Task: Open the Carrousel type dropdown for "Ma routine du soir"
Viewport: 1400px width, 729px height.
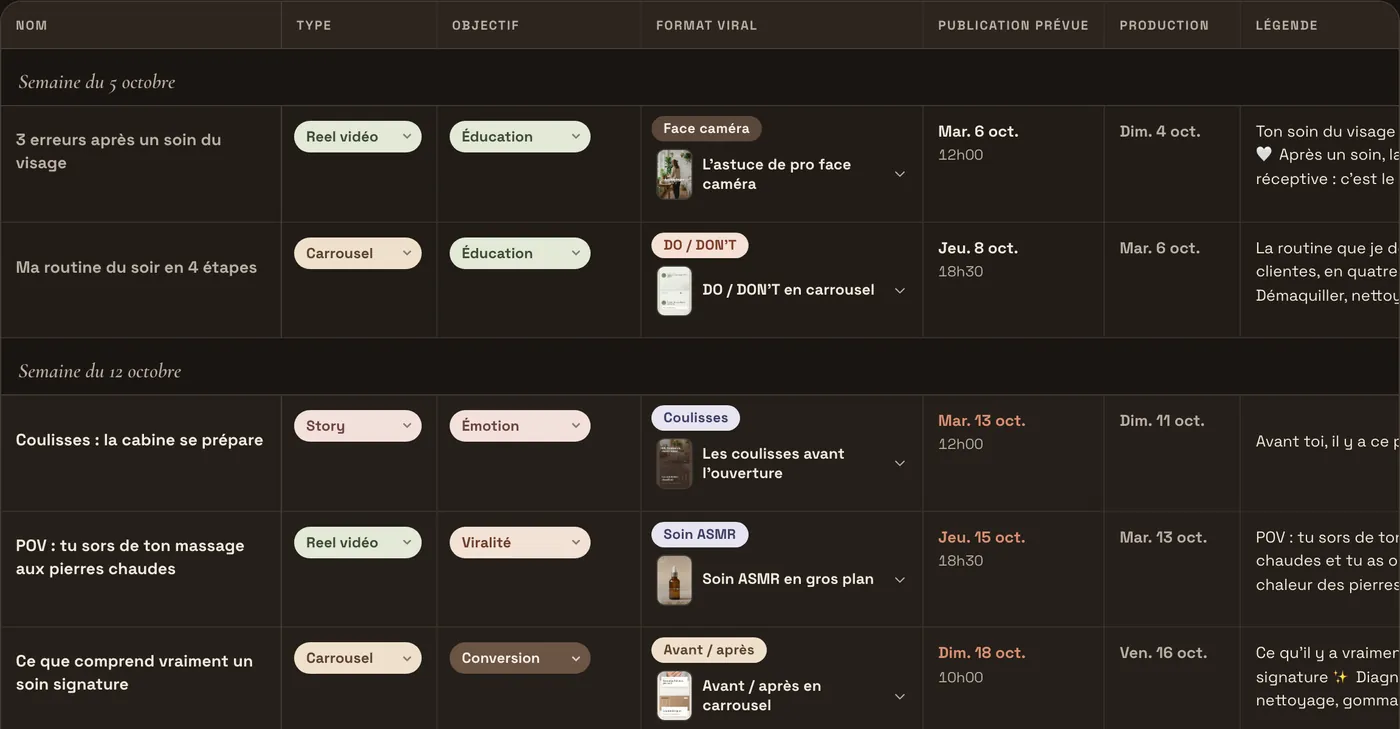Action: tap(357, 253)
